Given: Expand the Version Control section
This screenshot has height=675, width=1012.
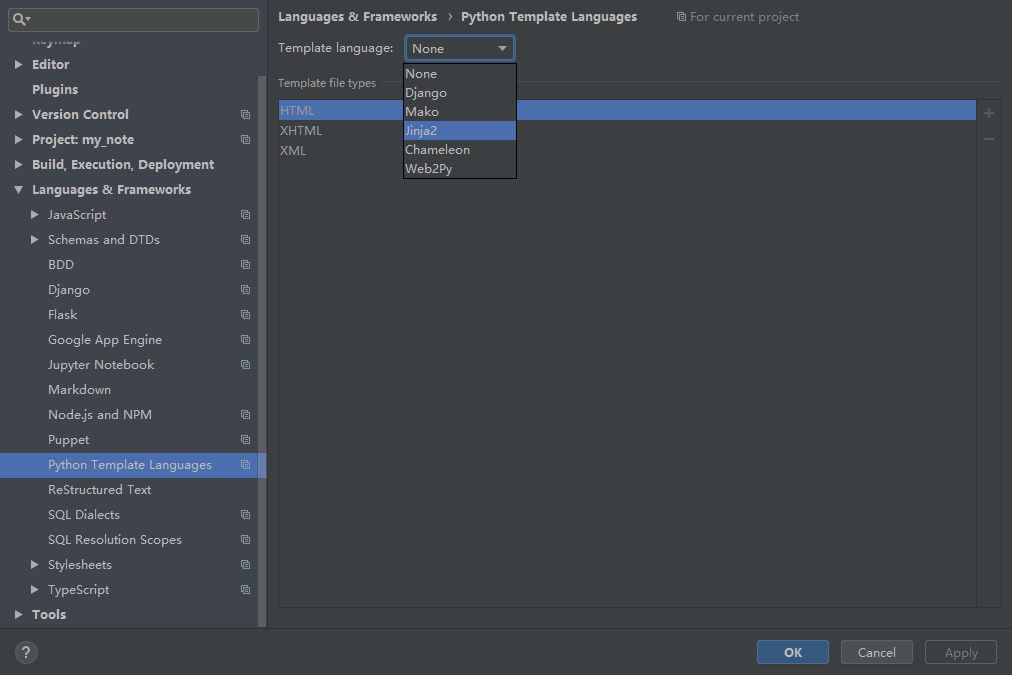Looking at the screenshot, I should (19, 114).
